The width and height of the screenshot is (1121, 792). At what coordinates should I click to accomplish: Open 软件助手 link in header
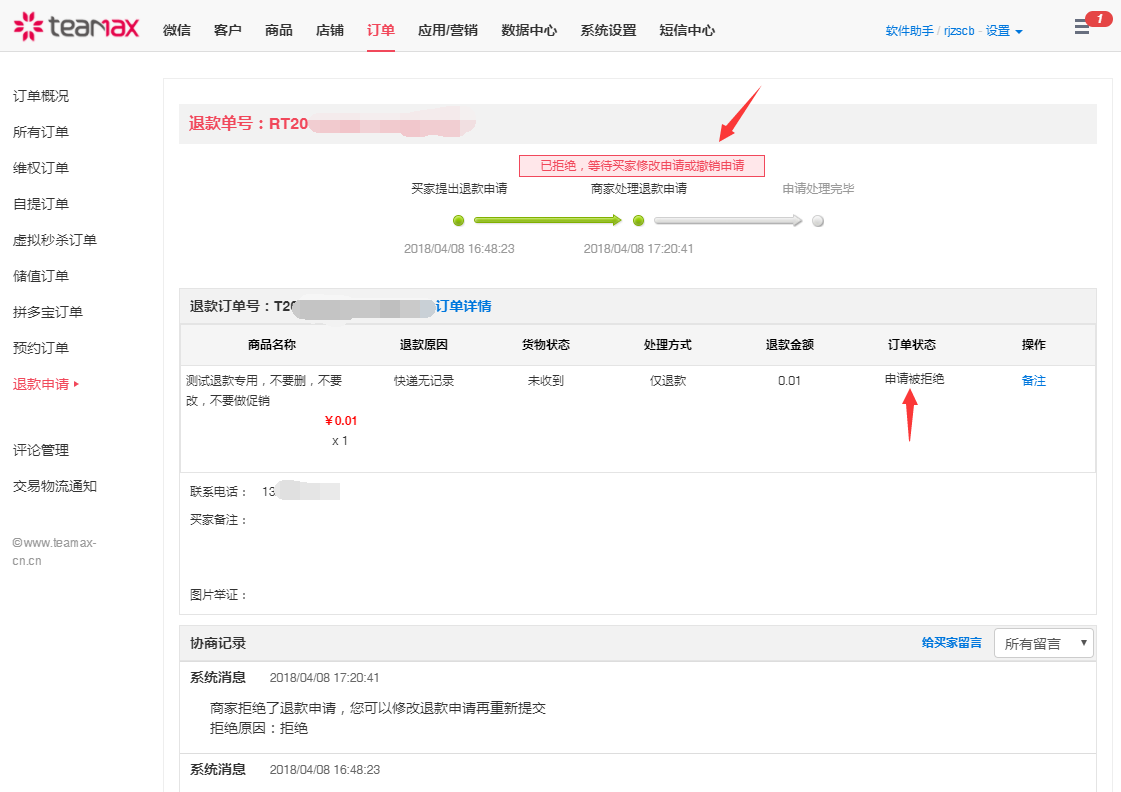(x=909, y=31)
